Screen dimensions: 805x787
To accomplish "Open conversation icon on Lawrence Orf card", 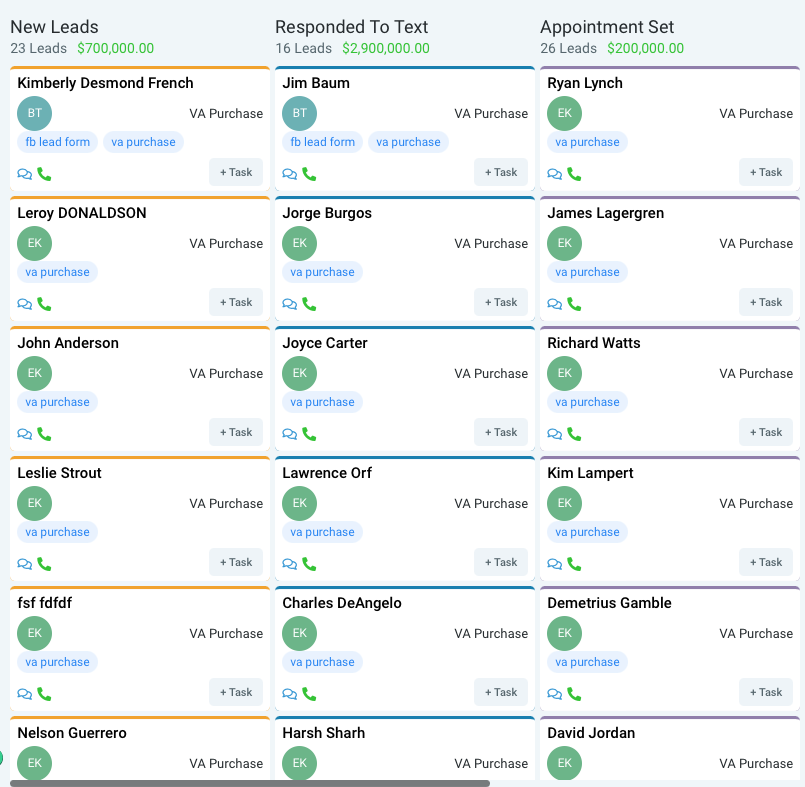I will (290, 564).
